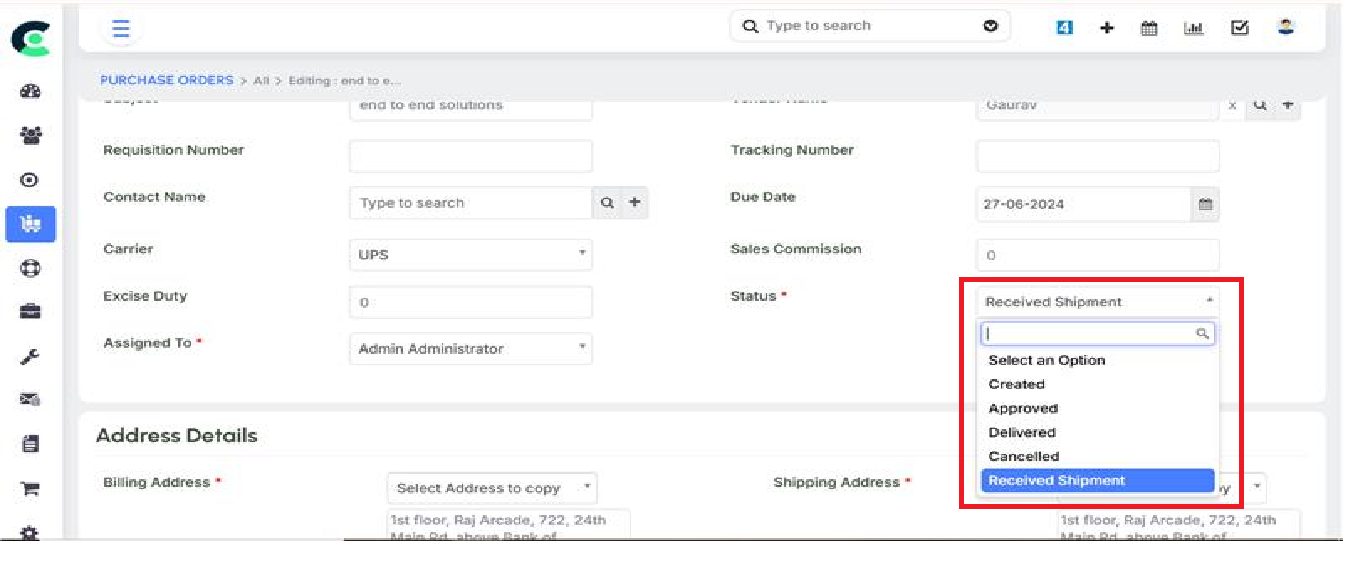Click the hamburger menu icon
Image resolution: width=1360 pixels, height=564 pixels.
pos(120,29)
